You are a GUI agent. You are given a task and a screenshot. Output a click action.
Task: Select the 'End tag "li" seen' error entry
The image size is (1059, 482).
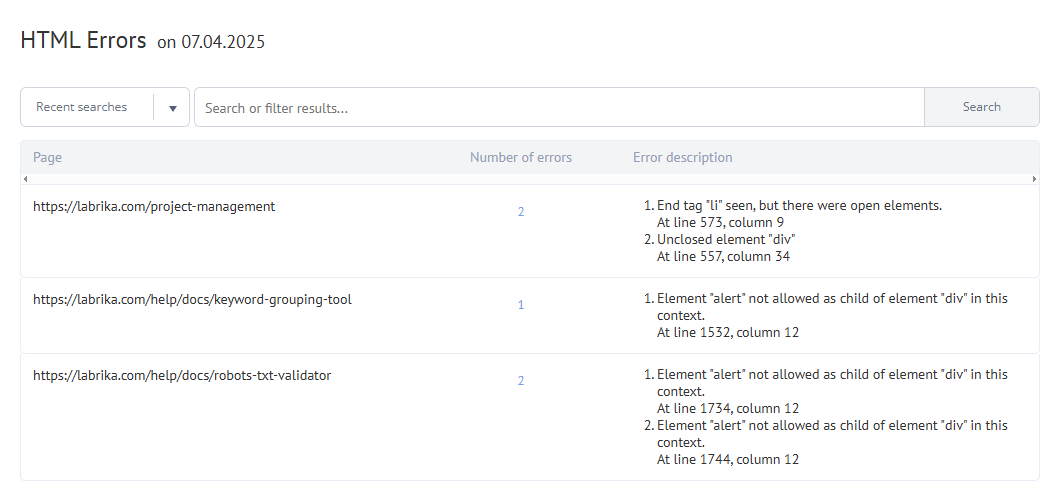pyautogui.click(x=798, y=206)
